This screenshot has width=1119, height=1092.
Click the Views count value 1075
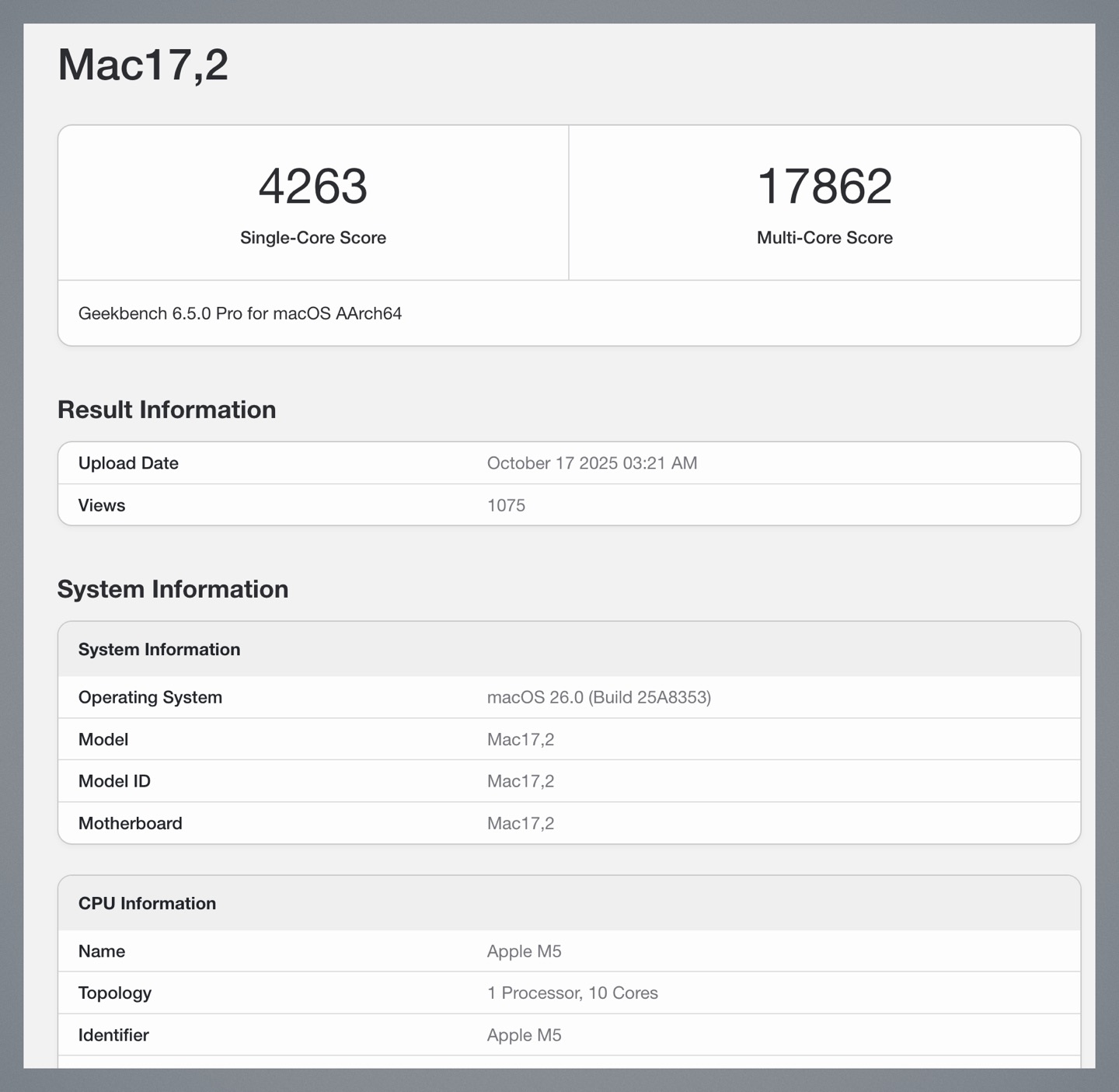506,505
